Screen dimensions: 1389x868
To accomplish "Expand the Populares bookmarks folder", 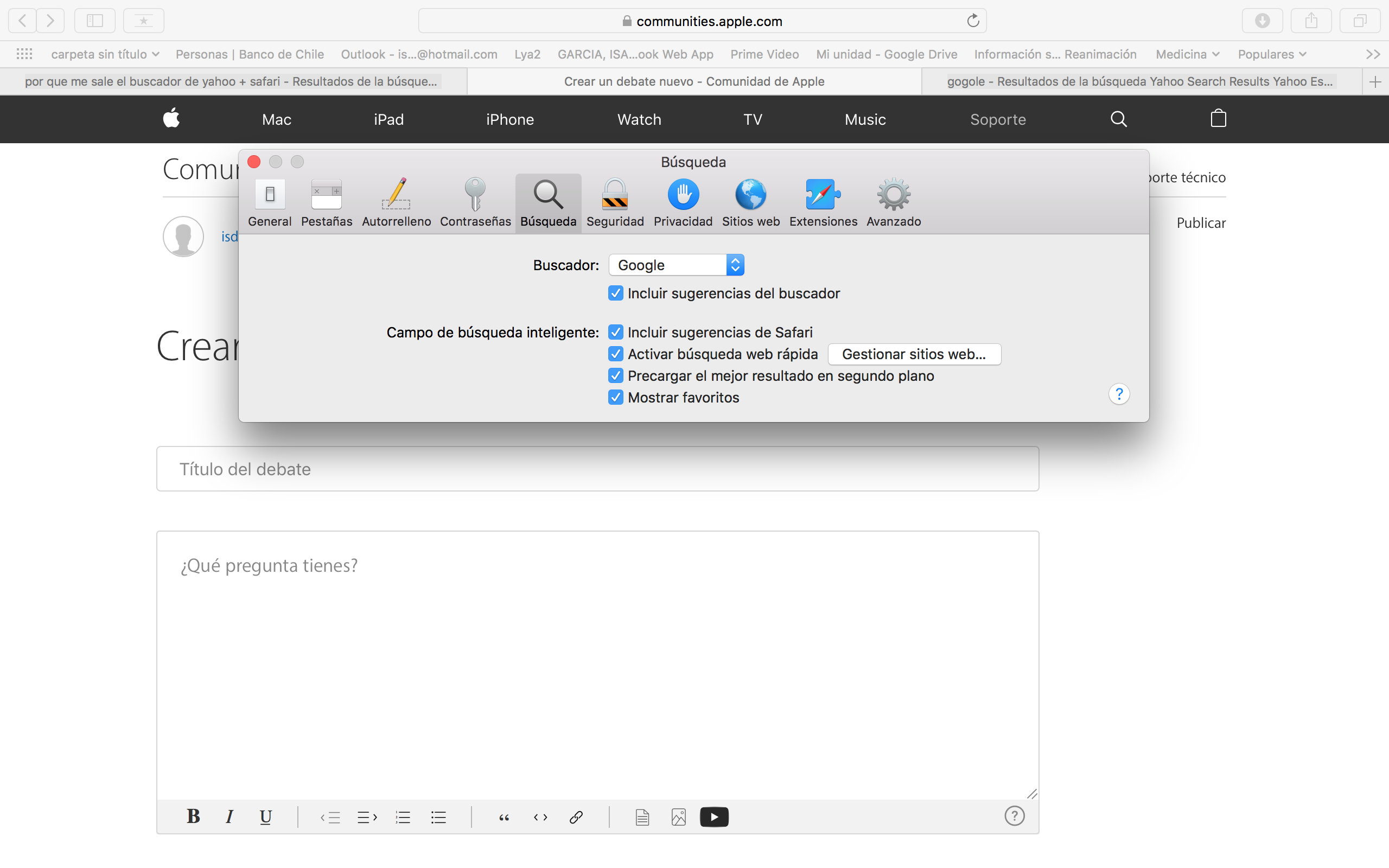I will [x=1271, y=54].
